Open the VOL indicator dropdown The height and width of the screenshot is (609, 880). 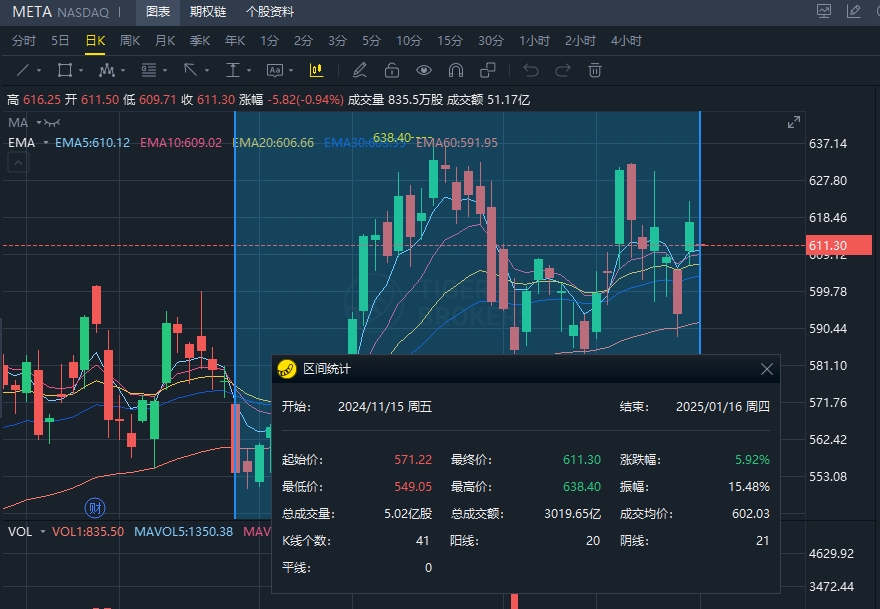(43, 532)
